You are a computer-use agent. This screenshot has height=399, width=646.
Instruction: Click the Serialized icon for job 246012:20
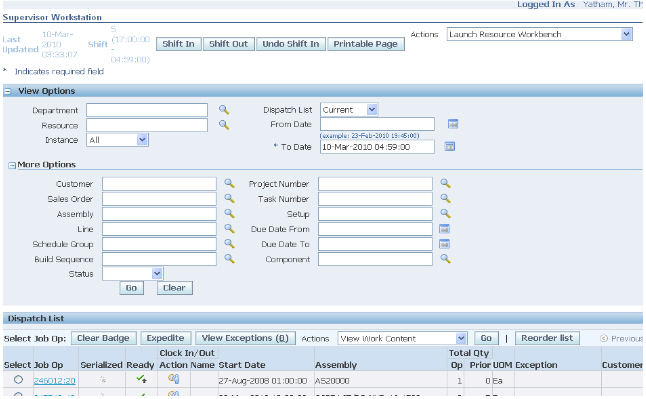tap(102, 379)
